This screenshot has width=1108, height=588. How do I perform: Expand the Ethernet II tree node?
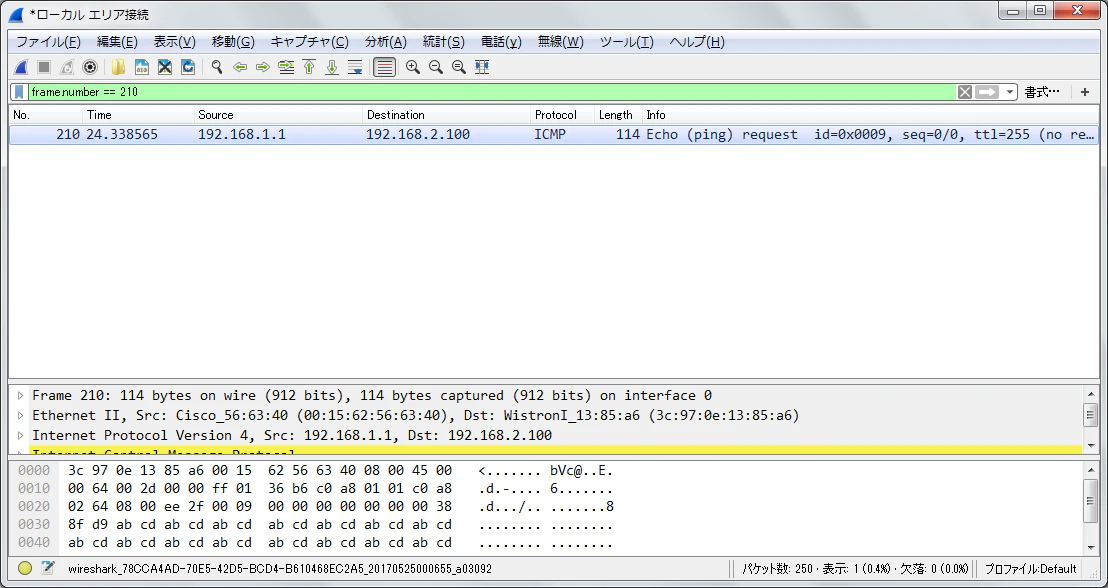click(x=20, y=416)
